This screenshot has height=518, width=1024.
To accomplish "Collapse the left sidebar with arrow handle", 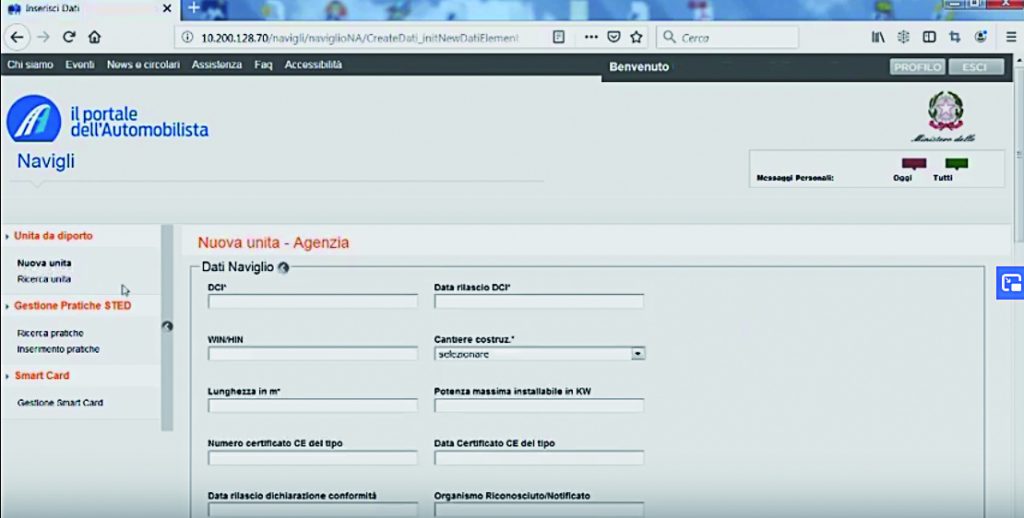I will (167, 325).
